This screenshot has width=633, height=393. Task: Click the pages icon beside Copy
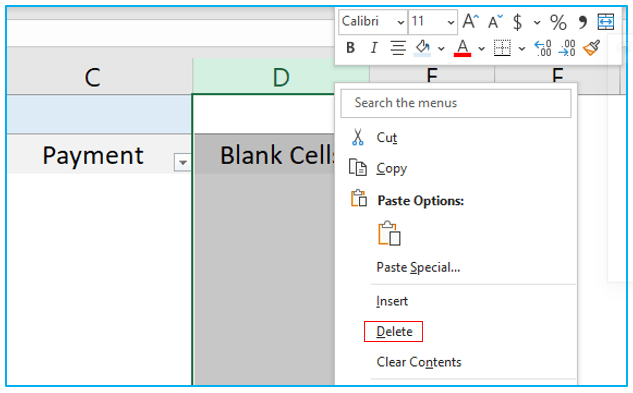click(358, 168)
